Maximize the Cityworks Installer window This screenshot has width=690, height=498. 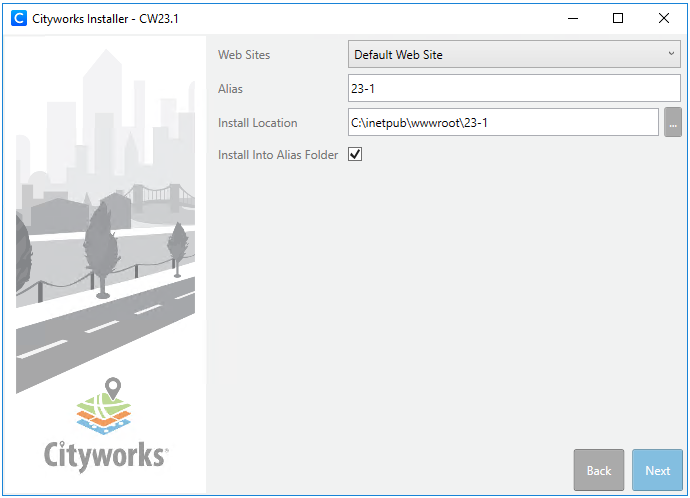(x=618, y=18)
